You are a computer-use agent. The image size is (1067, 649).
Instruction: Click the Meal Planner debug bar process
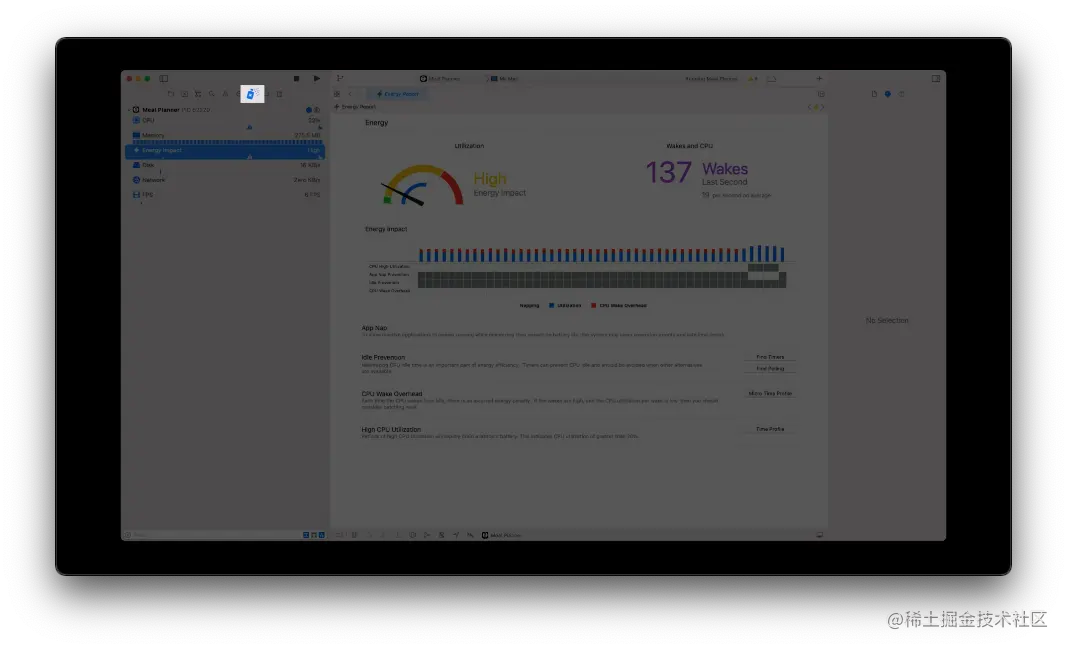(x=502, y=535)
